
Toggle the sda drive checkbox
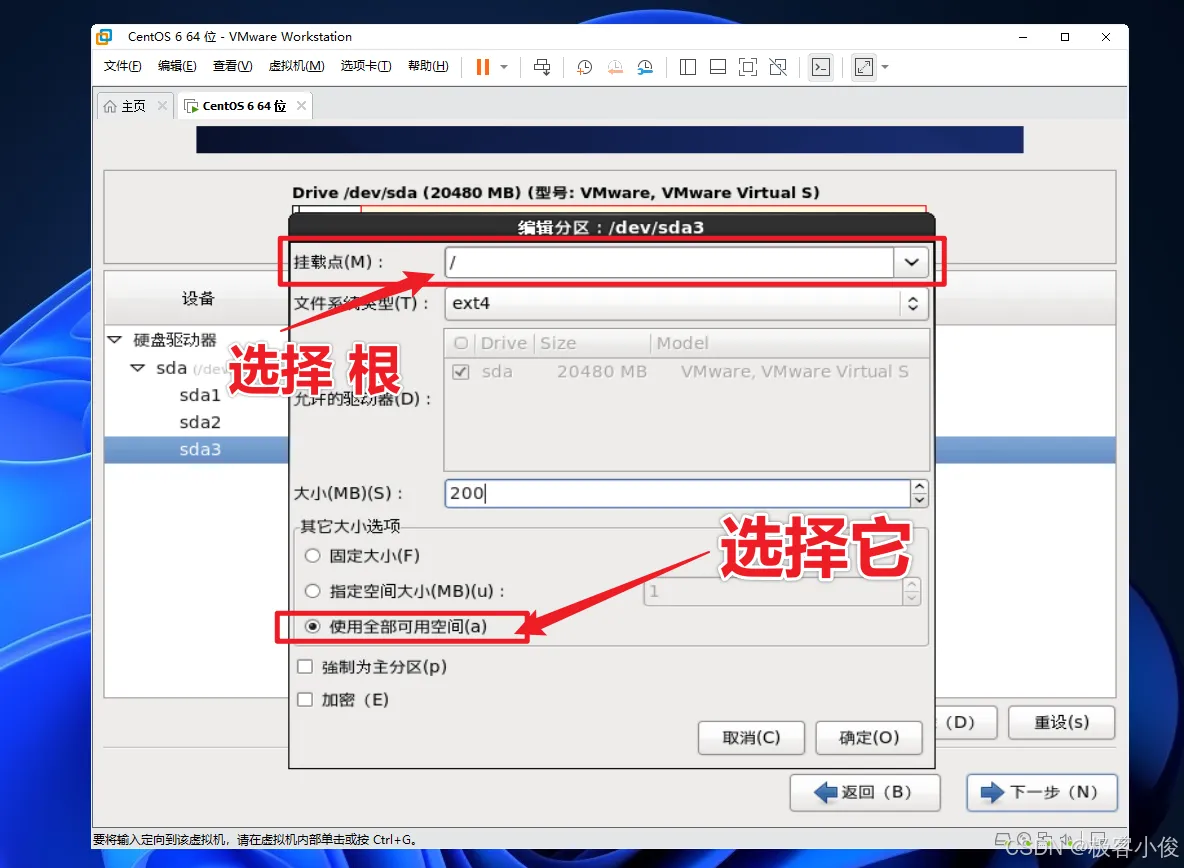pyautogui.click(x=461, y=372)
